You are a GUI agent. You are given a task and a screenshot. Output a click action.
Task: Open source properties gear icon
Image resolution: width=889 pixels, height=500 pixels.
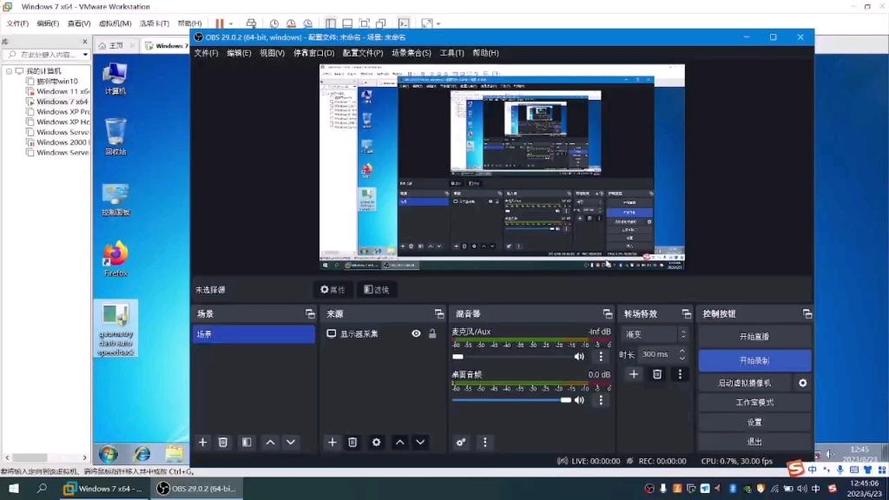coord(376,442)
